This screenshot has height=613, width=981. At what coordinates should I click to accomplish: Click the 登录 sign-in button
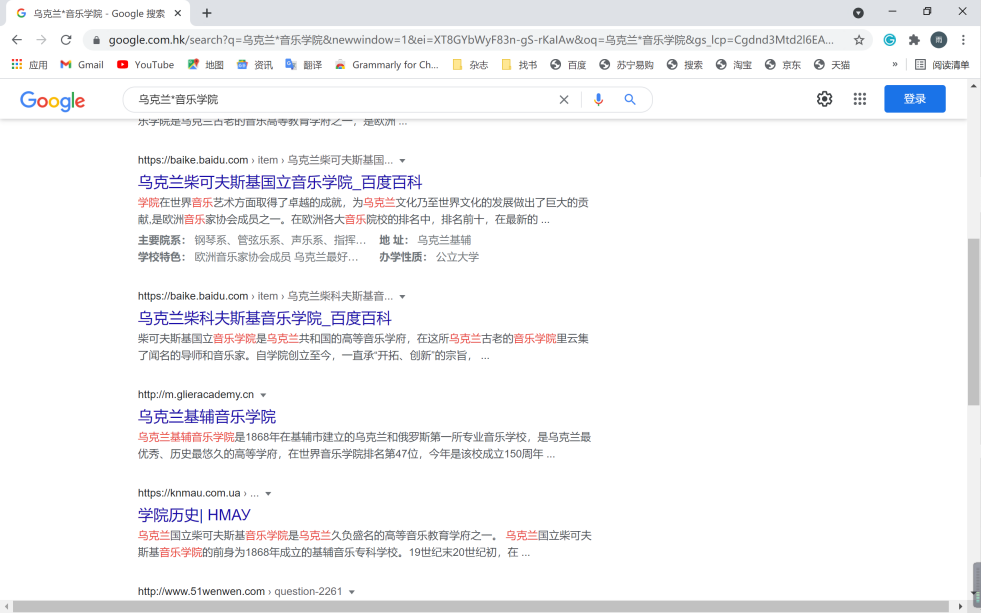click(x=914, y=99)
